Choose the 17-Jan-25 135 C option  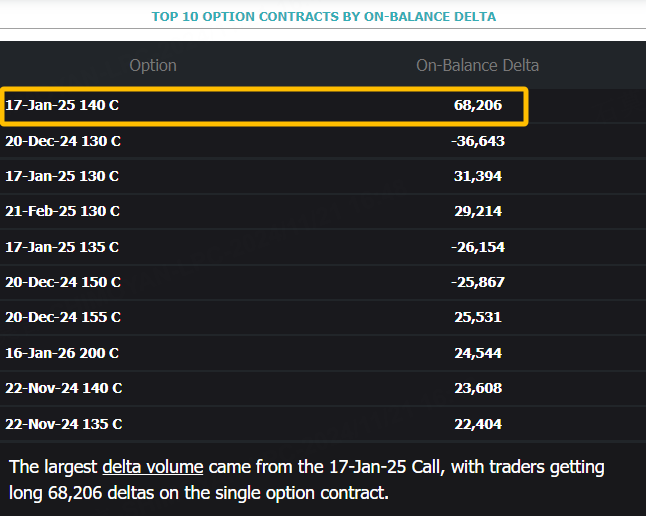(x=62, y=246)
